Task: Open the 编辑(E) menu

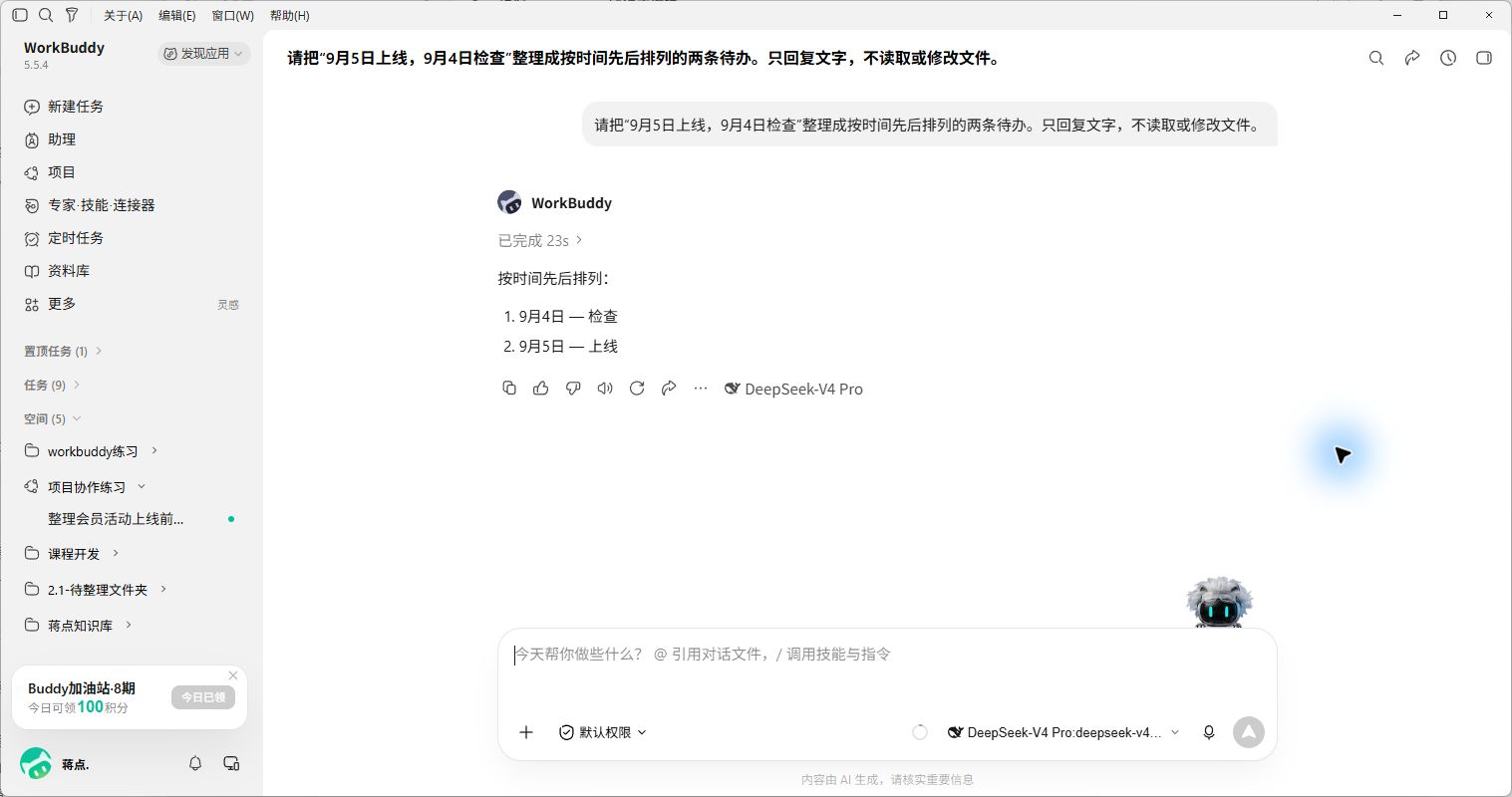Action: [177, 16]
